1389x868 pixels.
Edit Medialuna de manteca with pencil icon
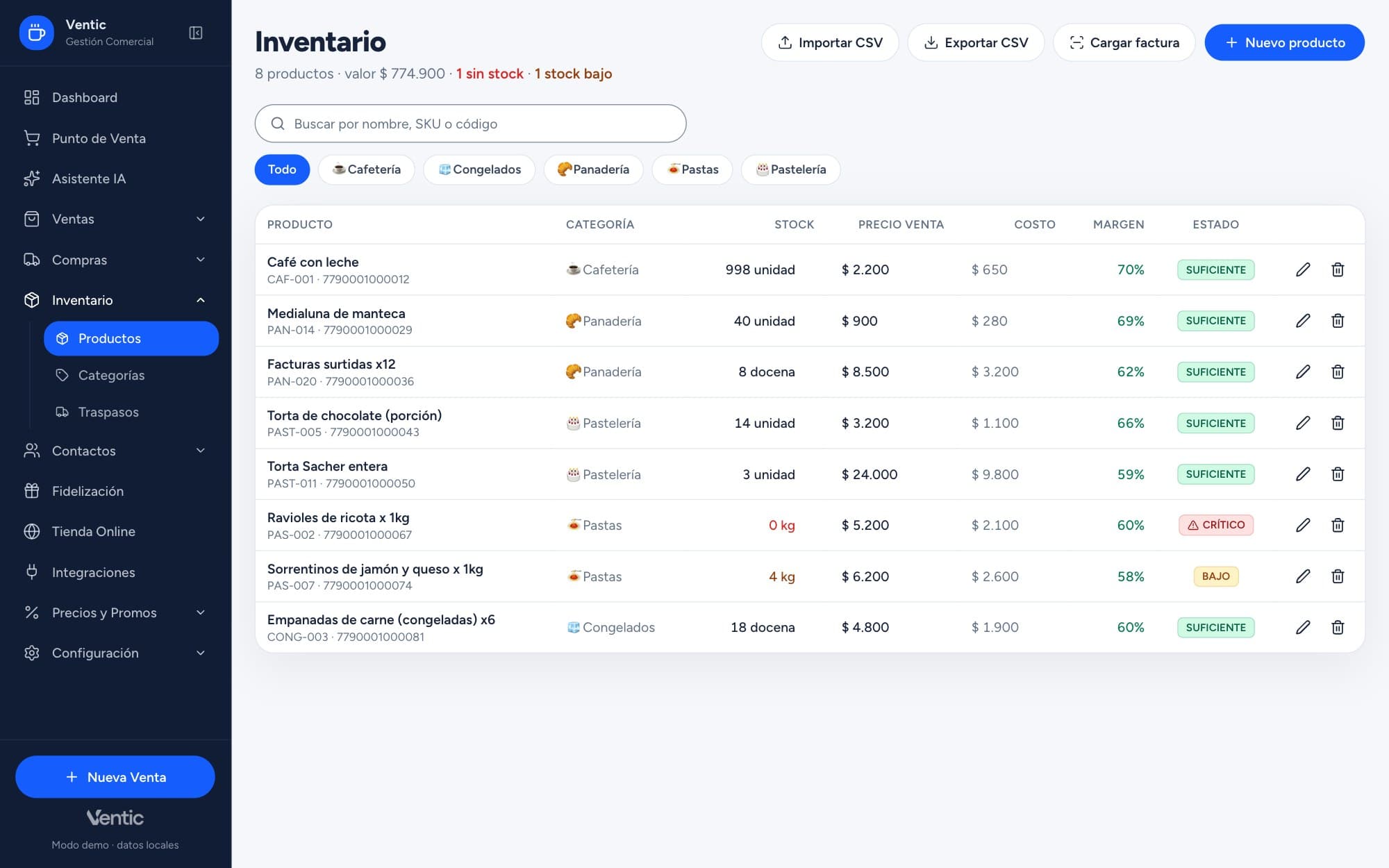click(1303, 321)
